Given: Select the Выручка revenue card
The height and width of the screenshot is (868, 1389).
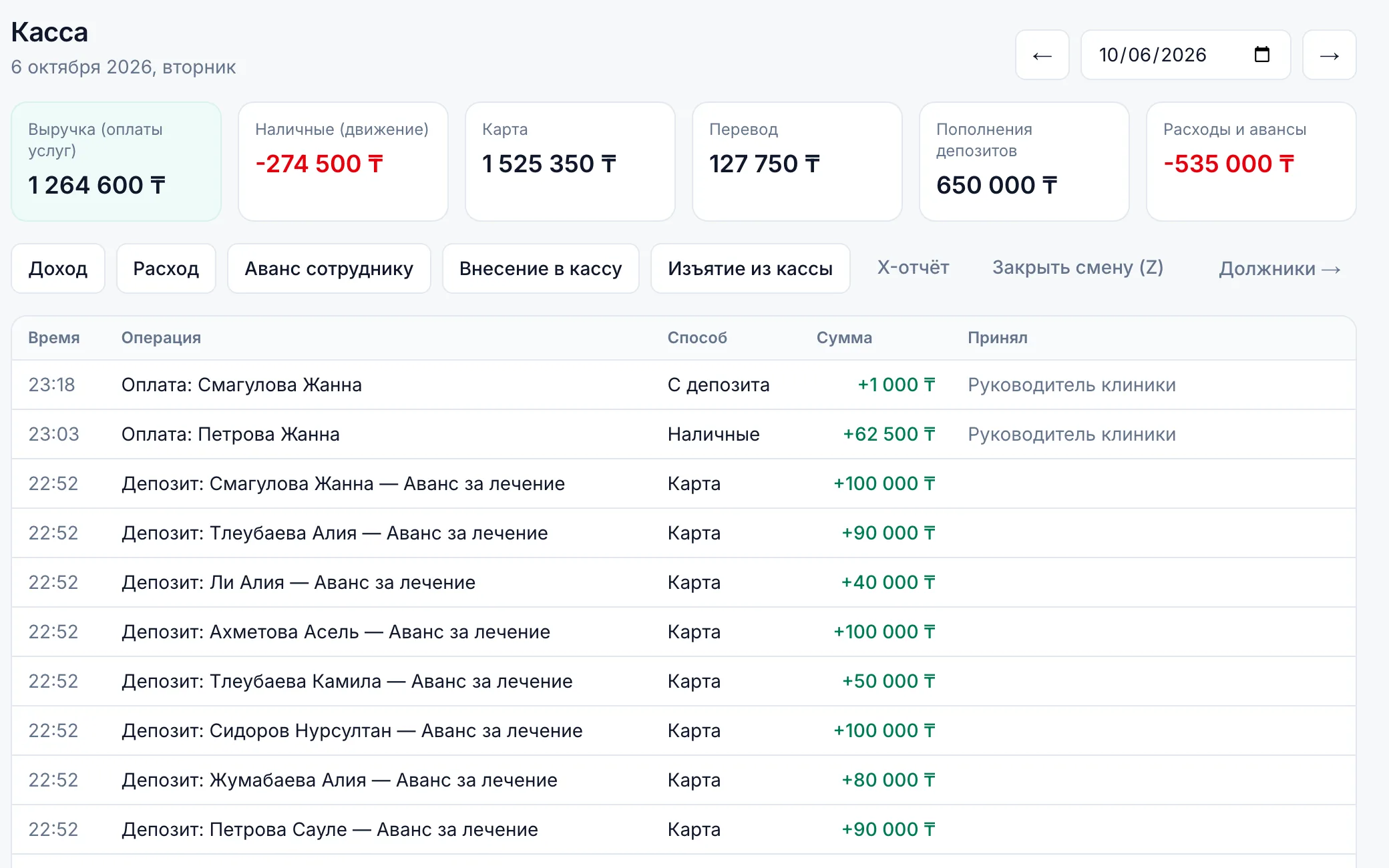Looking at the screenshot, I should [116, 162].
